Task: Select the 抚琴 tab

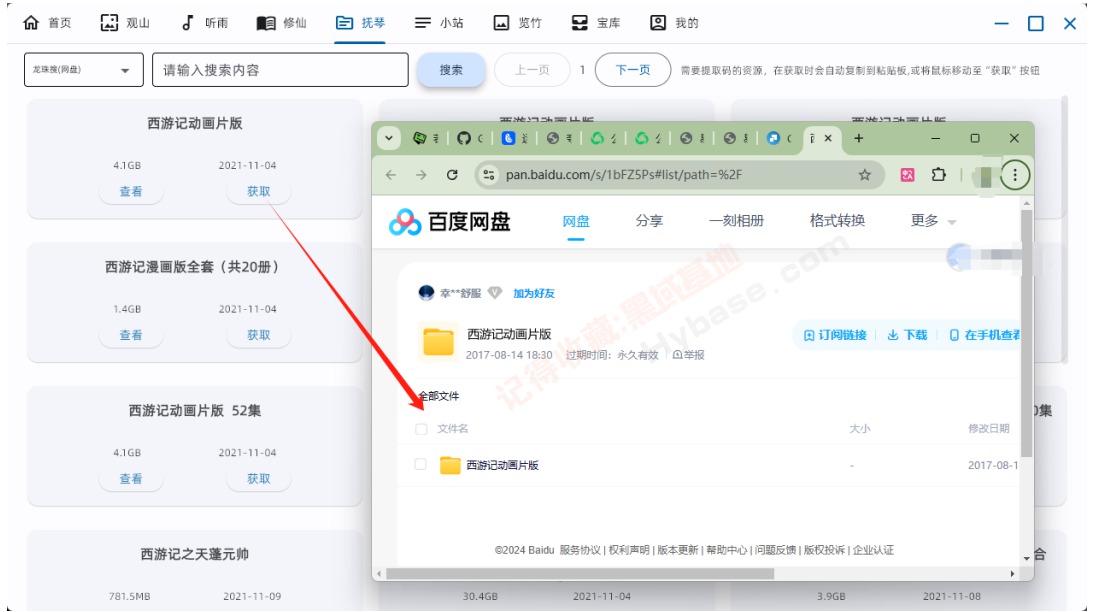Action: point(360,22)
